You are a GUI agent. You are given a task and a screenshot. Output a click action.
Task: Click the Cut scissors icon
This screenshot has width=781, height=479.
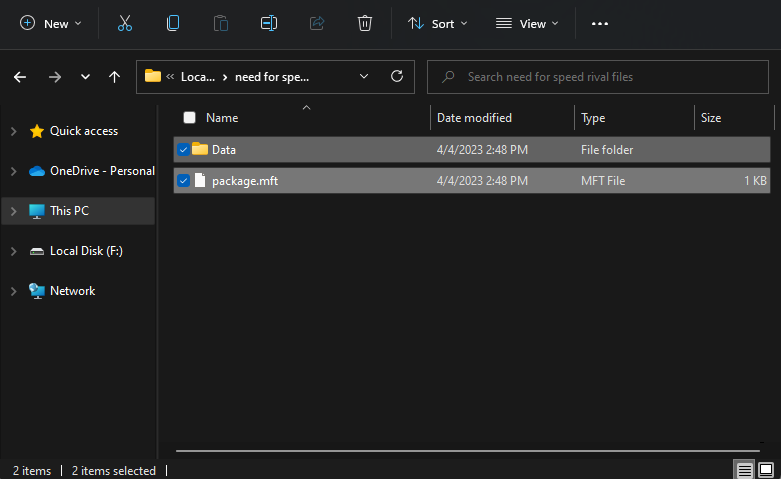coord(125,23)
